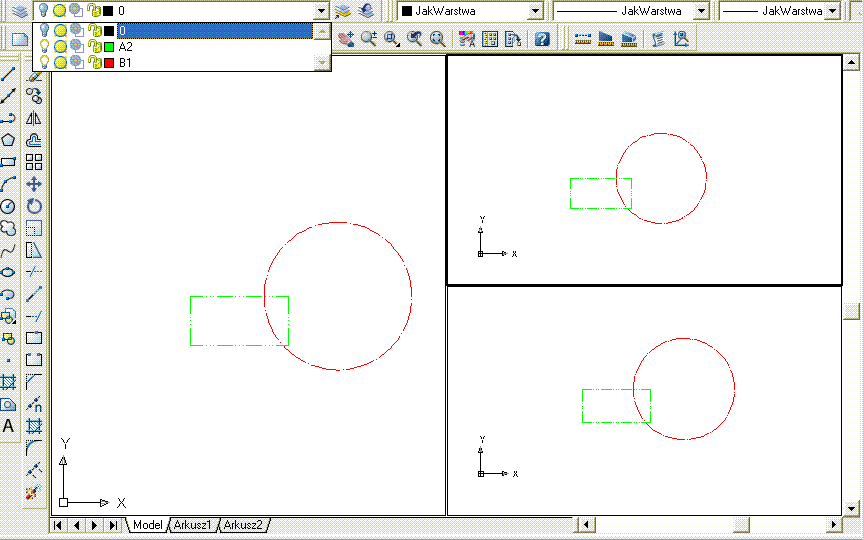Switch to the Arkusz2 layout tab
Screen dimensions: 864x540
point(243,525)
